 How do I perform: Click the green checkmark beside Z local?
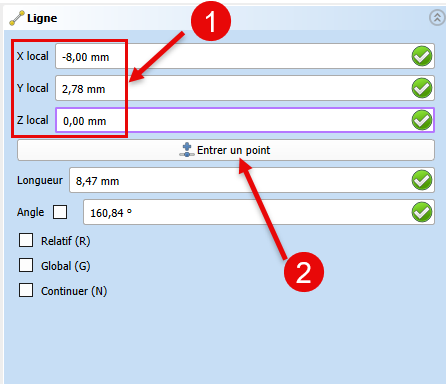[x=422, y=120]
